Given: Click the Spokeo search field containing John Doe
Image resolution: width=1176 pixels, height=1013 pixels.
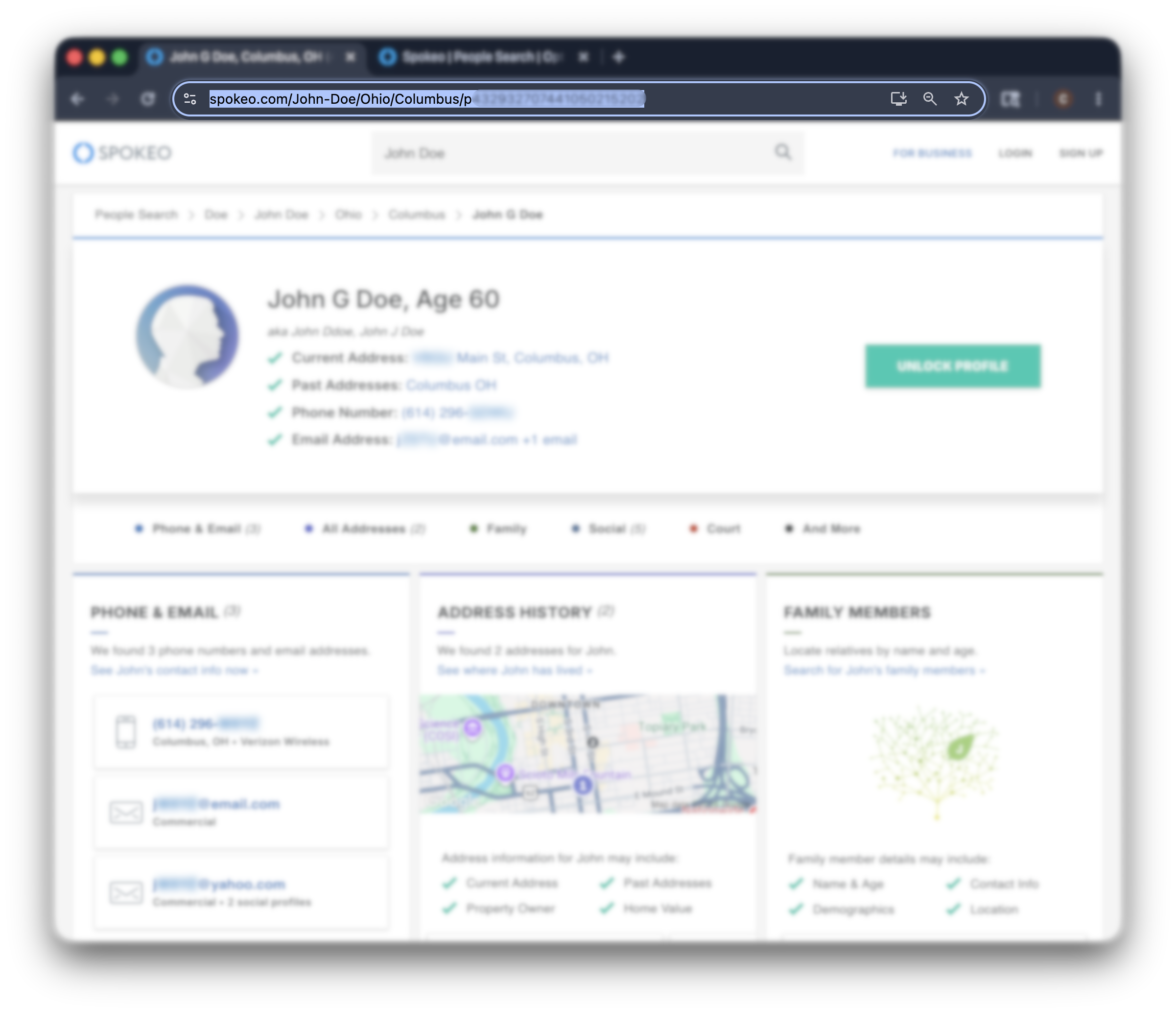Looking at the screenshot, I should (x=588, y=153).
